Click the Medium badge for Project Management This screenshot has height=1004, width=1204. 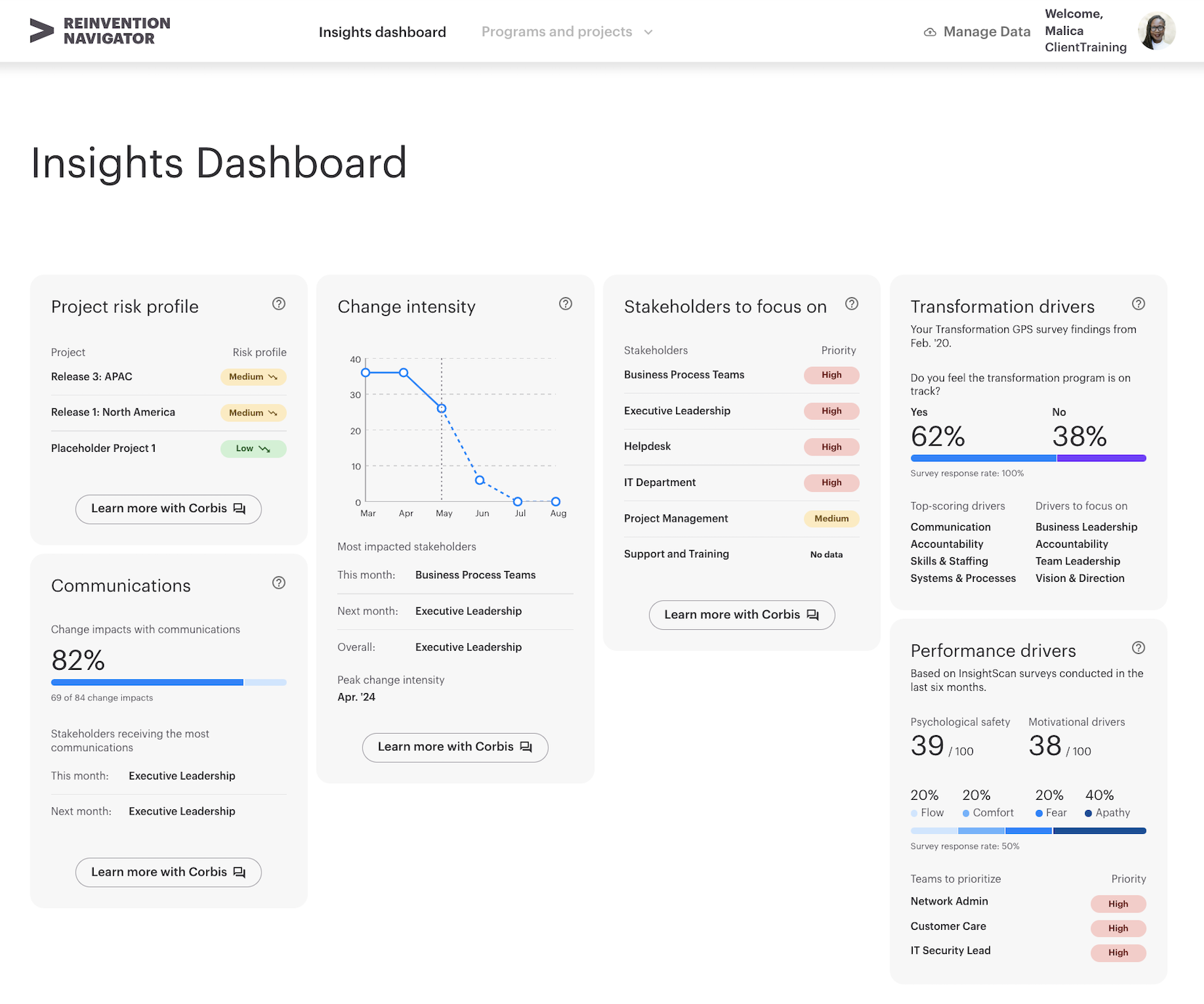click(831, 518)
